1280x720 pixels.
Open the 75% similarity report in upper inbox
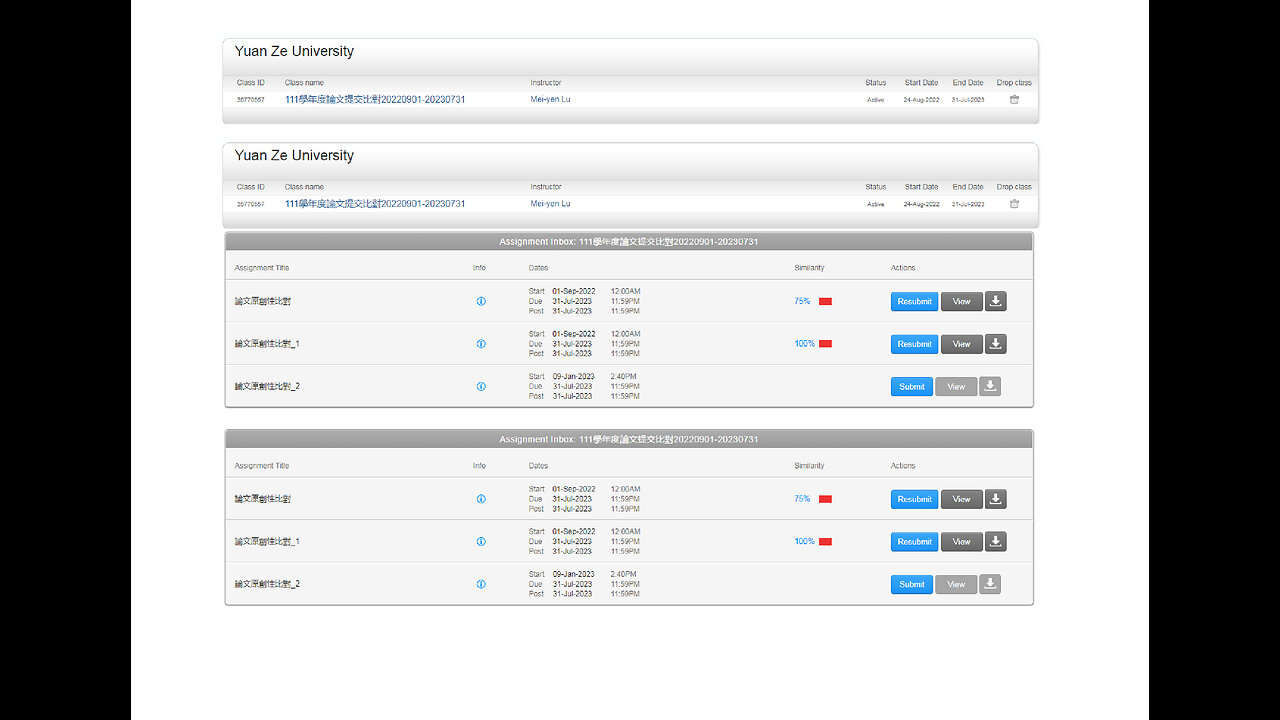(x=802, y=301)
